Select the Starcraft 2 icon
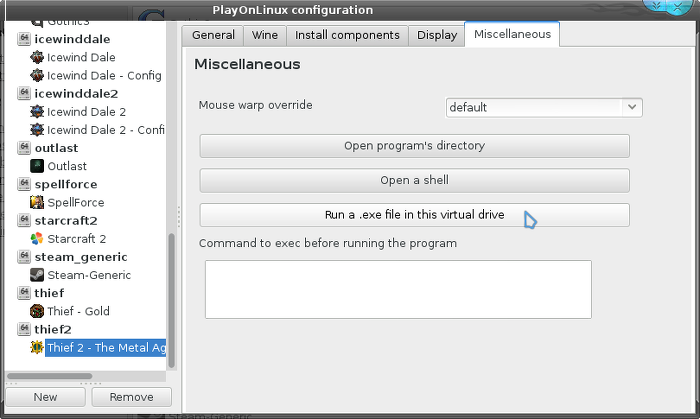 click(37, 239)
